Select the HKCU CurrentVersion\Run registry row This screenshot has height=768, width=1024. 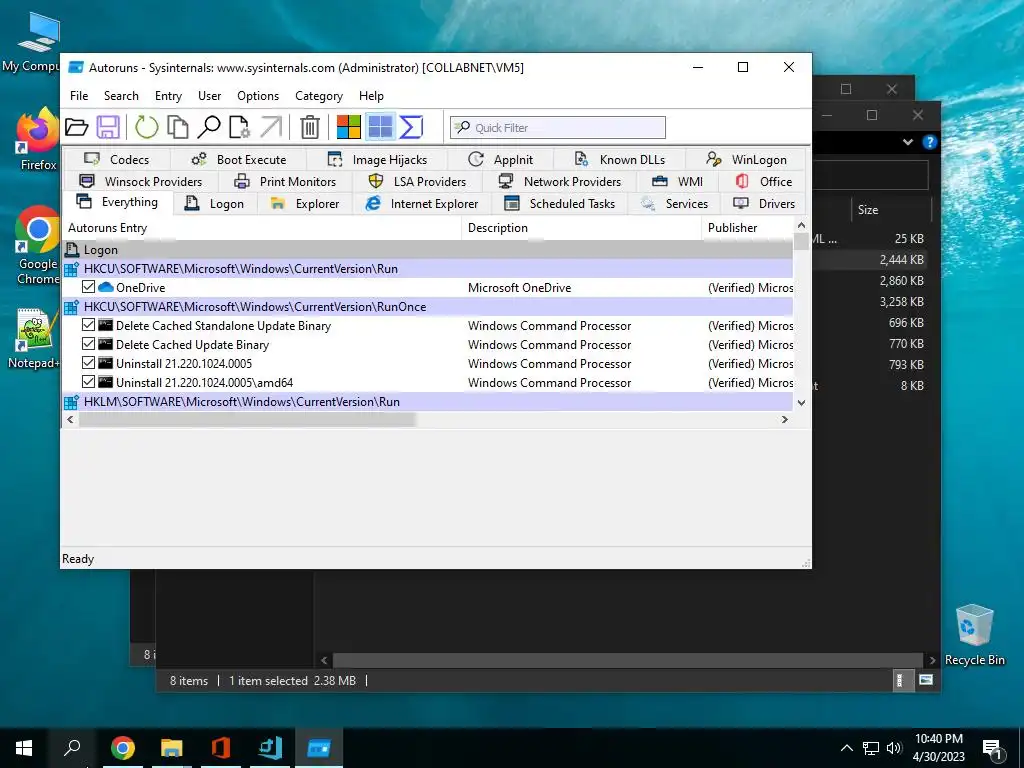click(428, 268)
